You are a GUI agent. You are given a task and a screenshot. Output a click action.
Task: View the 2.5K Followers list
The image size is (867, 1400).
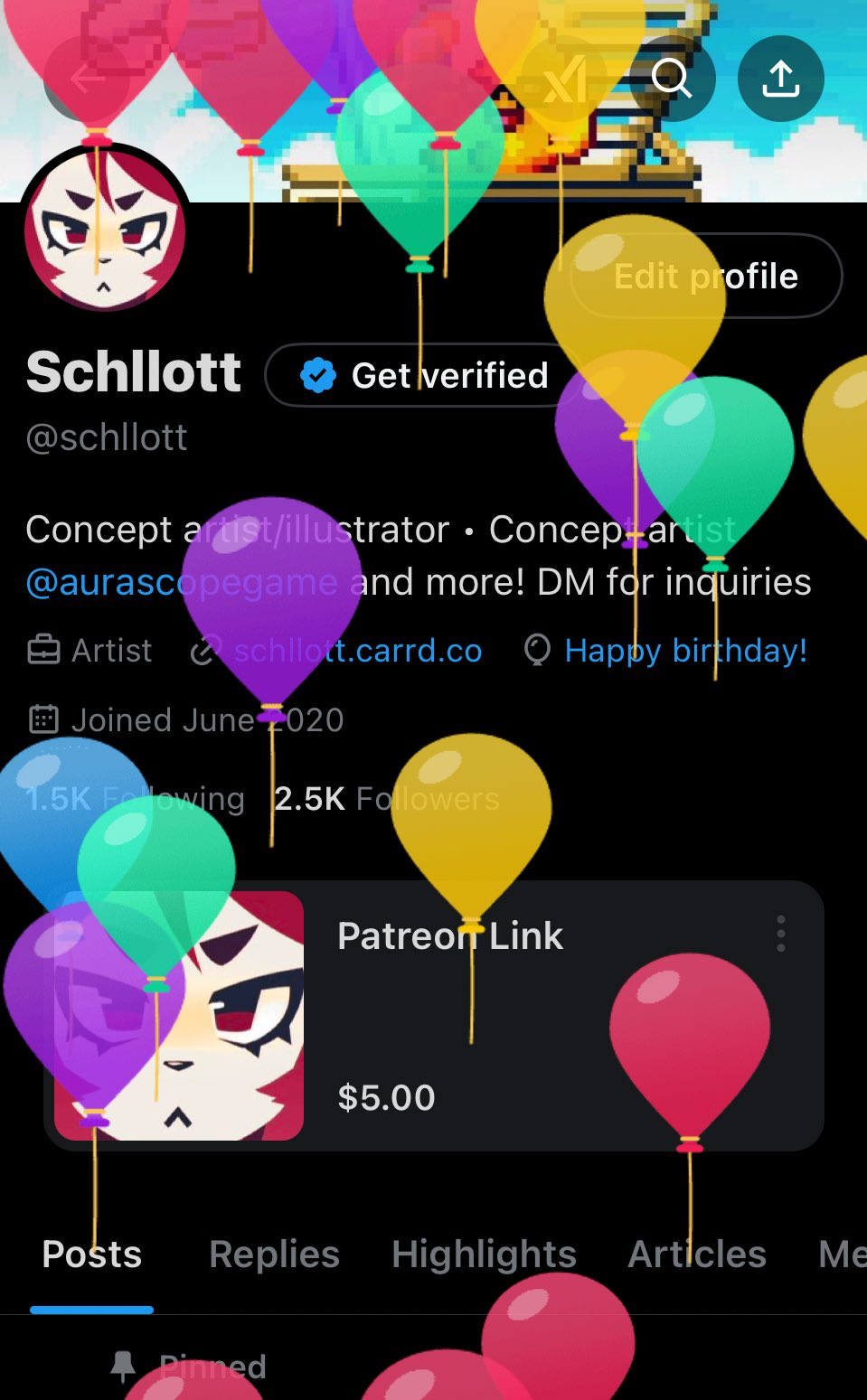[x=387, y=798]
